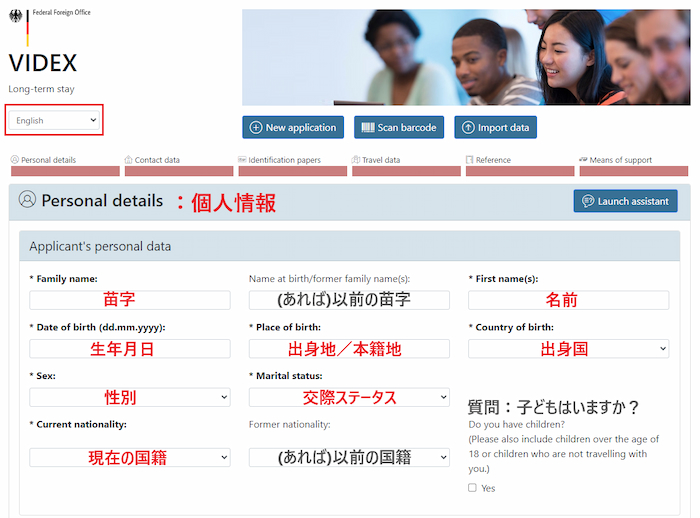
Task: Click the German federal eagle logo
Action: click(15, 16)
